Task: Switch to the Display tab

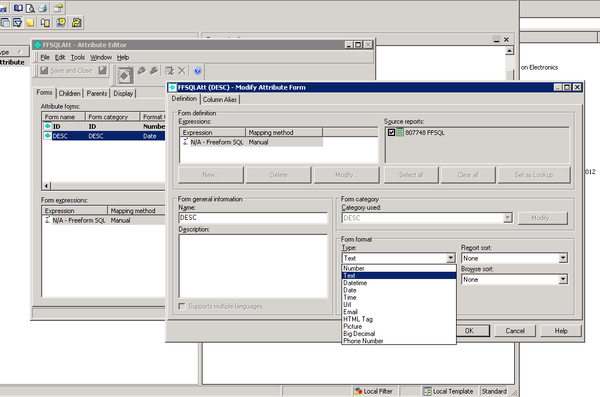Action: pos(123,93)
